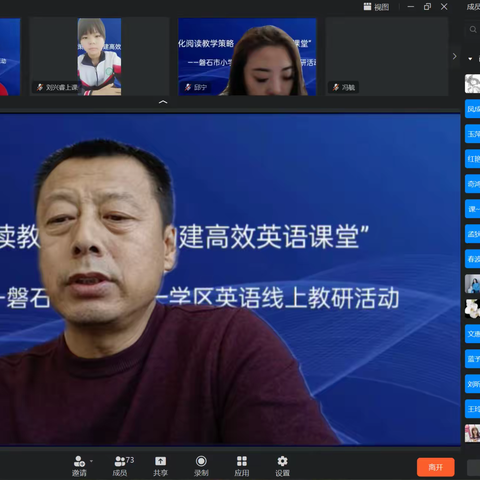
Task: Select the blue 奇 member avatar
Action: click(x=472, y=184)
